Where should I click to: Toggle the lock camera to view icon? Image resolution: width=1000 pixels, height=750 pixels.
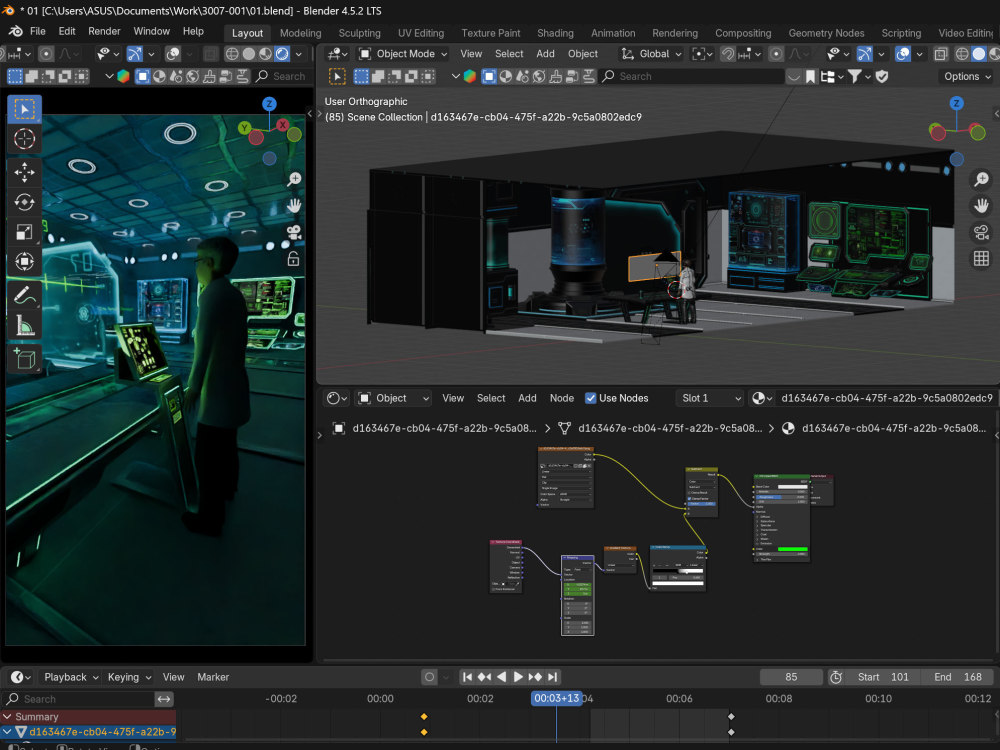(293, 258)
